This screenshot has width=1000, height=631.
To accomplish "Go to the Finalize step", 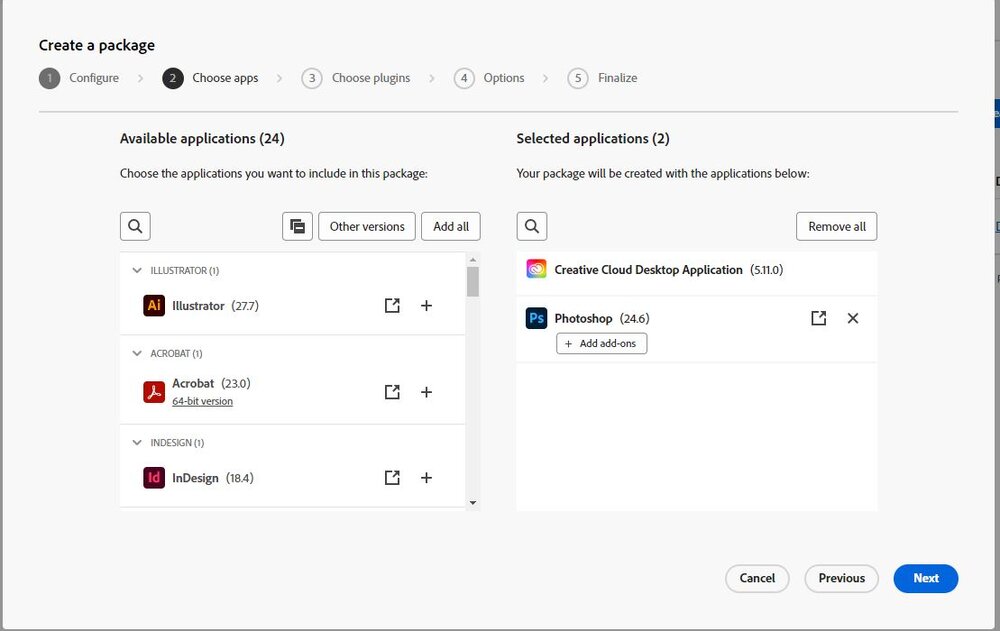I will pyautogui.click(x=603, y=78).
